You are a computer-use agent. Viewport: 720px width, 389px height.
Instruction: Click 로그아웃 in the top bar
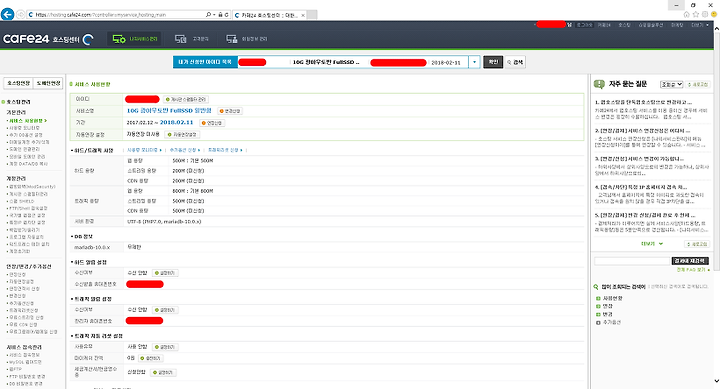point(585,25)
